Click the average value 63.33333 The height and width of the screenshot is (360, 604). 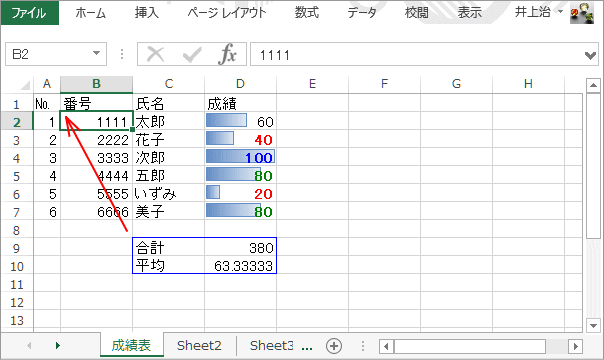point(240,266)
